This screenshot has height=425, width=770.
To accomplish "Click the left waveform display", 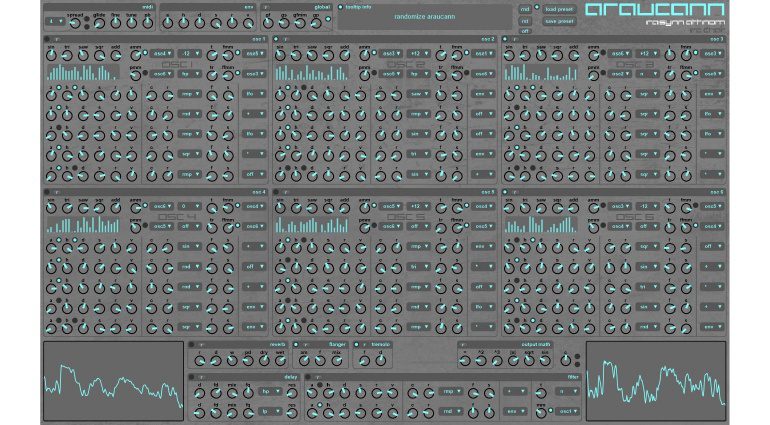I will coord(112,381).
